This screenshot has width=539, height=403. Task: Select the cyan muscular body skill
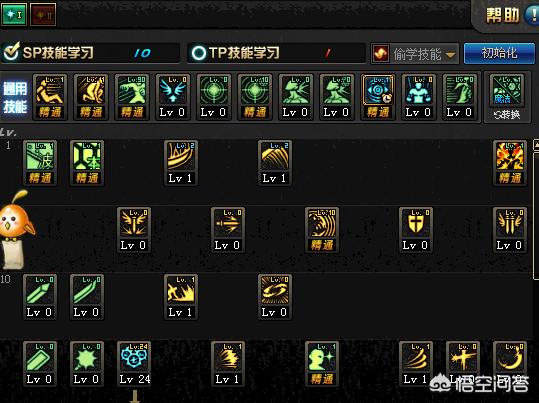point(418,97)
